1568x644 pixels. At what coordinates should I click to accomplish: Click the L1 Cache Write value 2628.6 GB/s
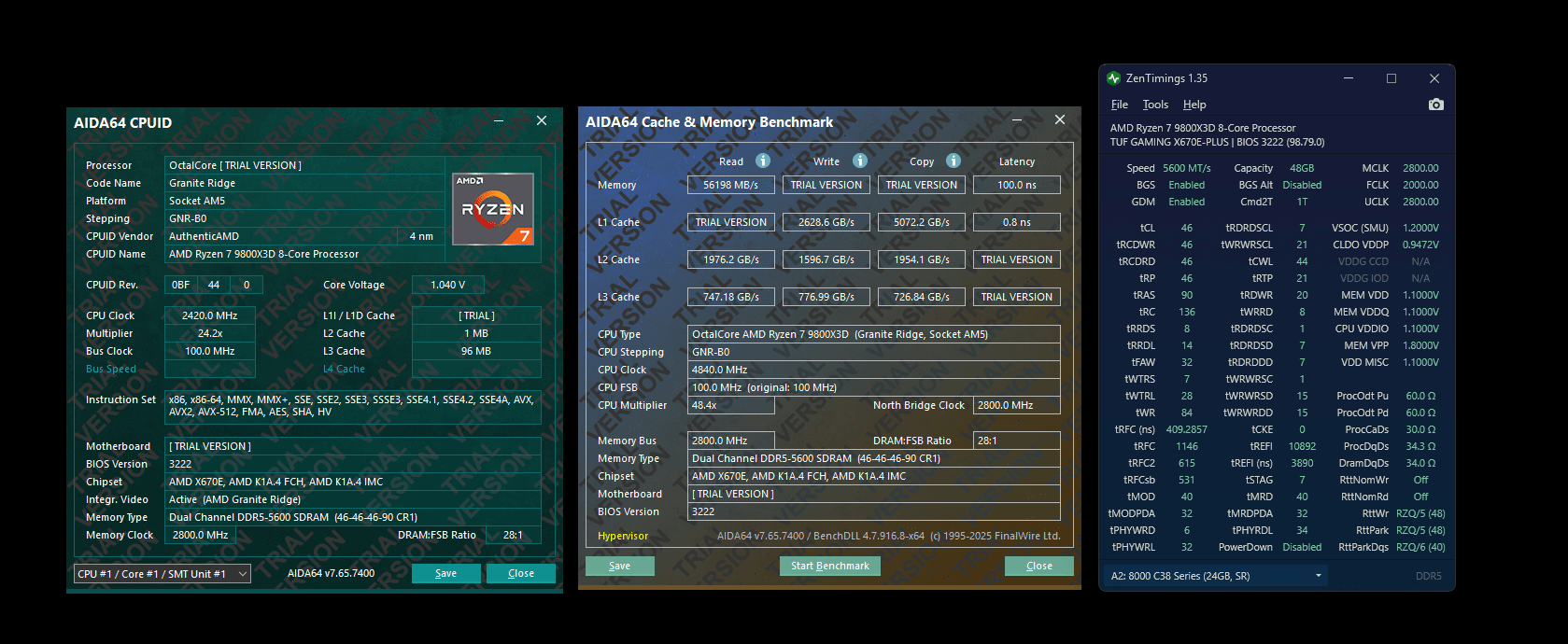pyautogui.click(x=826, y=222)
